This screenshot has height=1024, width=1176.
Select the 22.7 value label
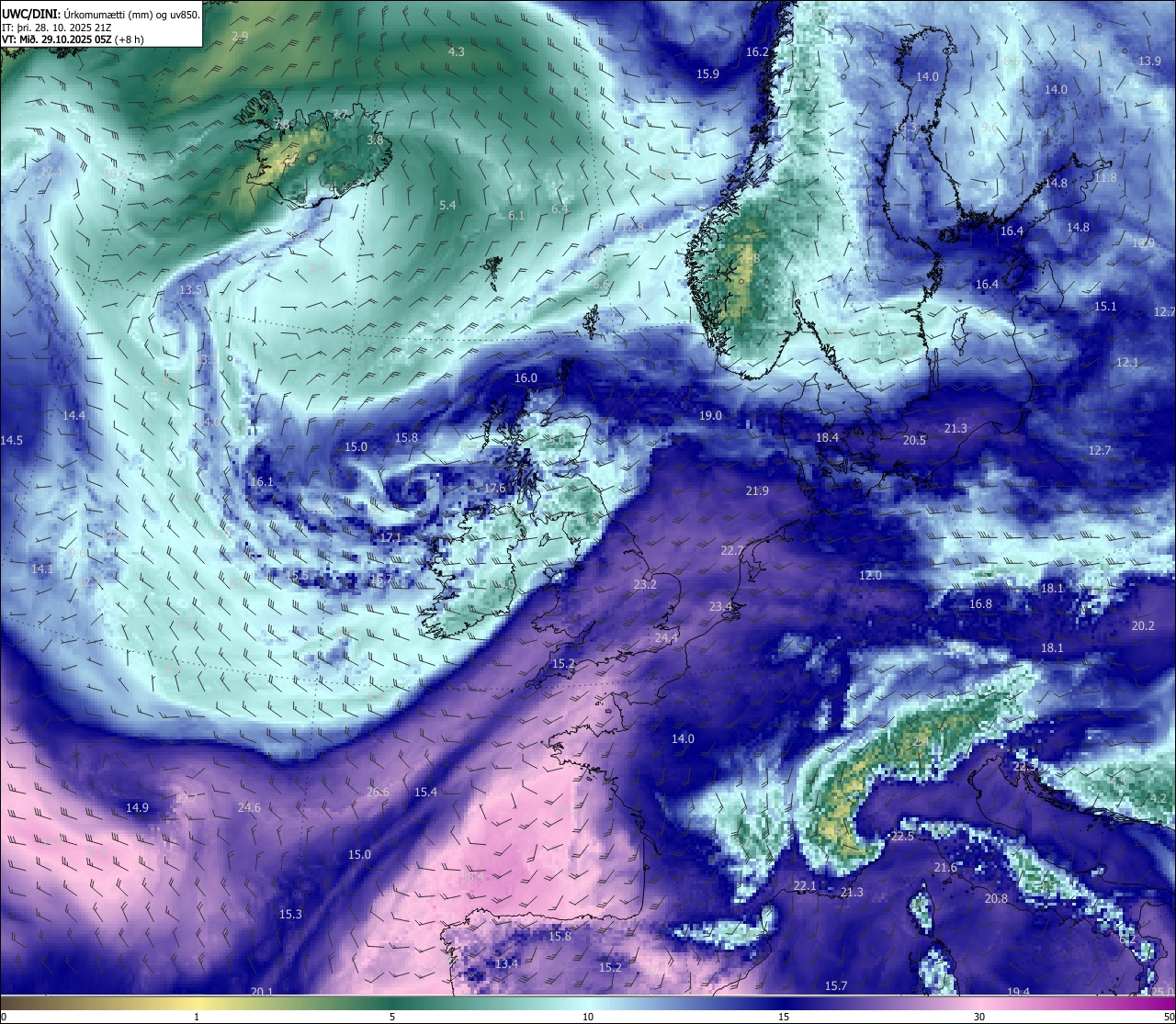click(x=732, y=550)
